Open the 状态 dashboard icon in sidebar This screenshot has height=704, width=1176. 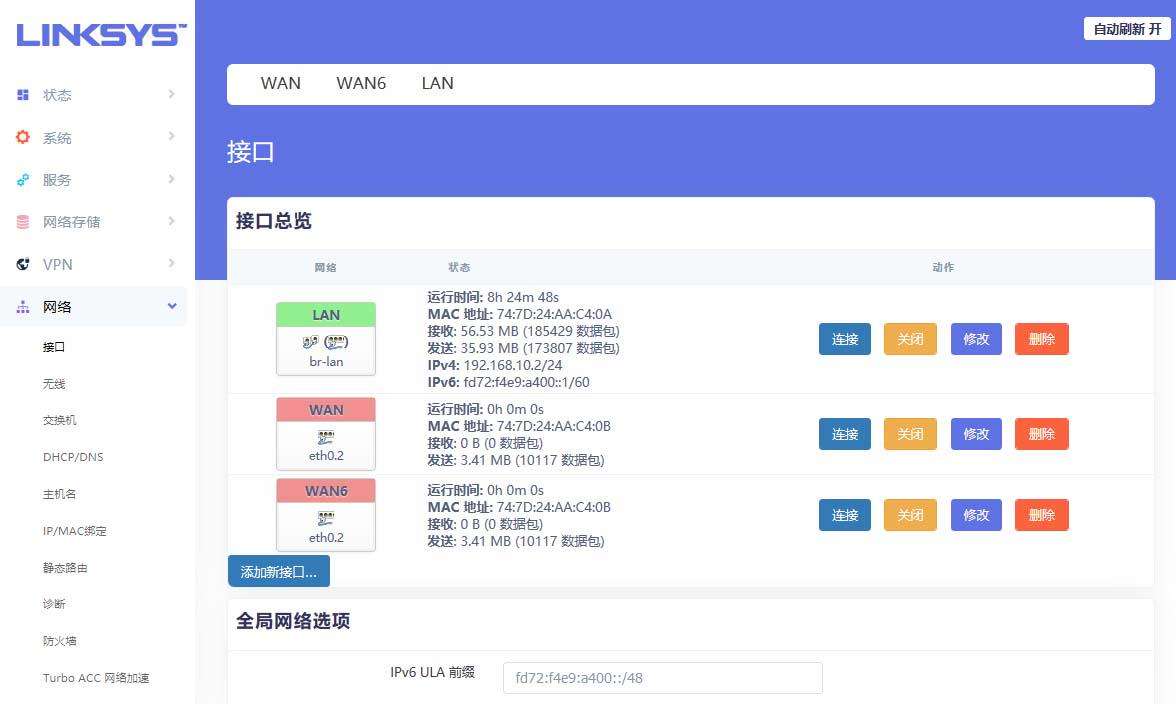23,94
